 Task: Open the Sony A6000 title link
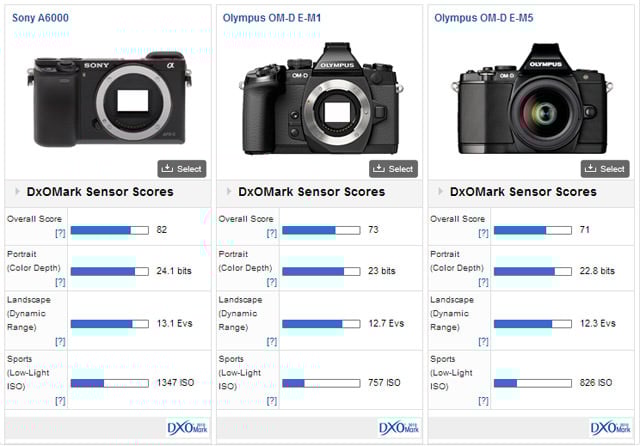pyautogui.click(x=40, y=18)
